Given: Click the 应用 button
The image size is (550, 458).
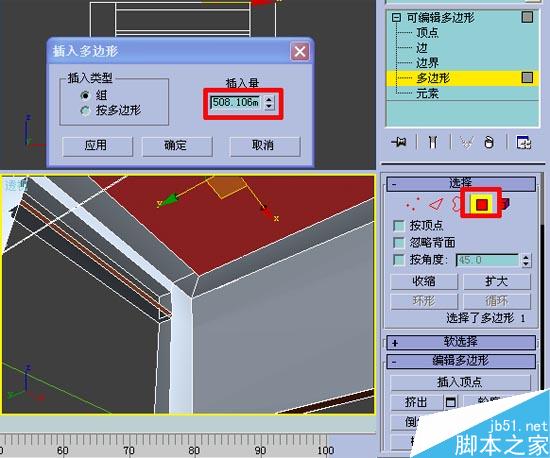Looking at the screenshot, I should click(x=97, y=146).
